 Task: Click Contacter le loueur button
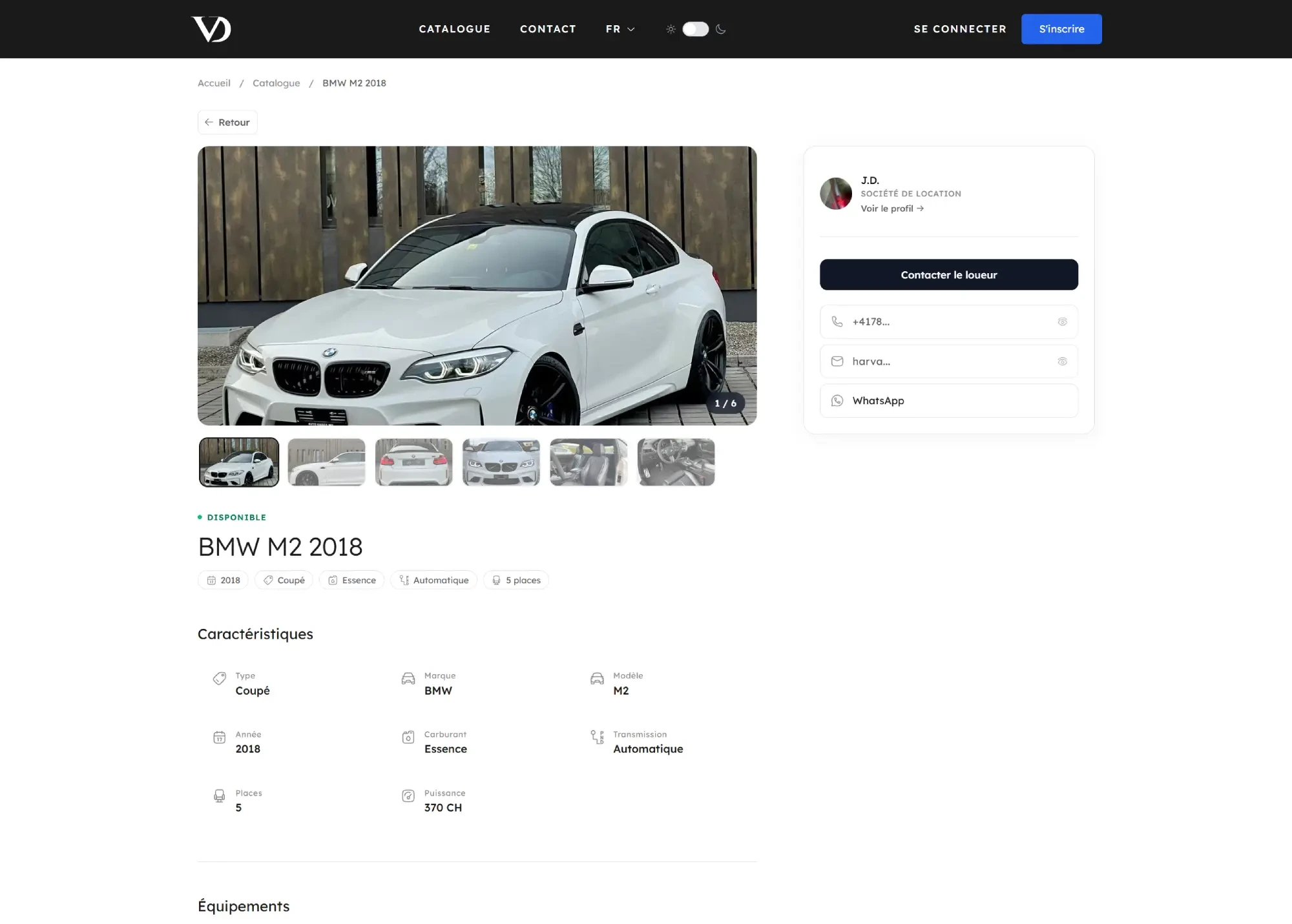(949, 274)
